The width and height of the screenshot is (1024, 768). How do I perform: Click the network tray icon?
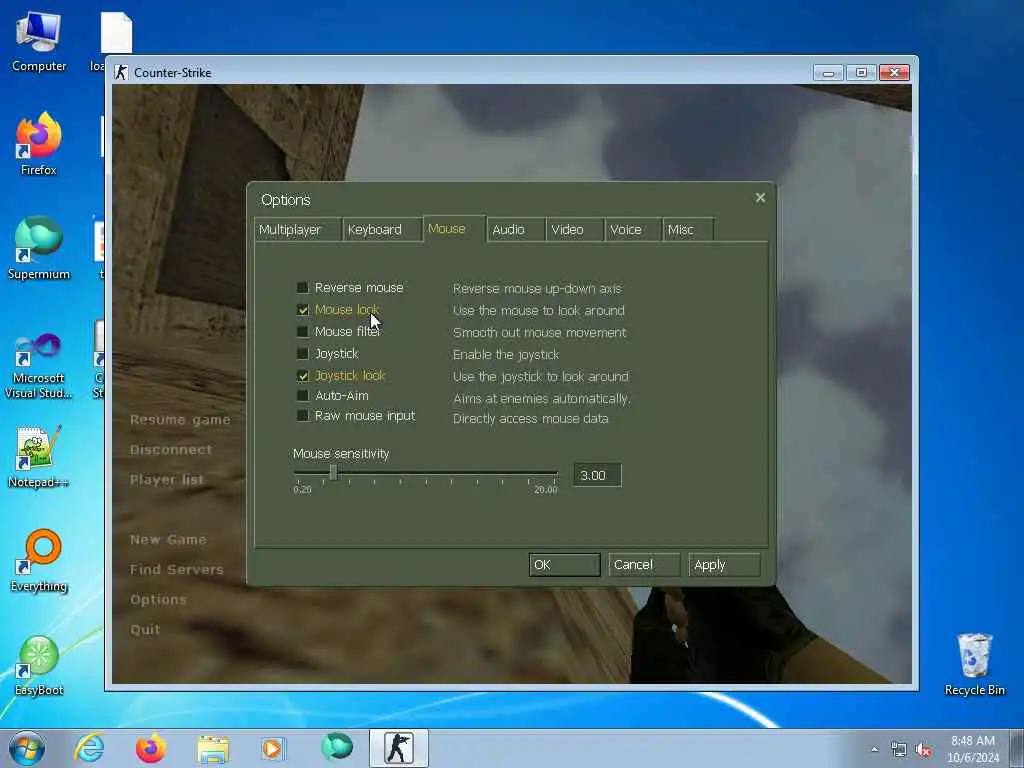(x=899, y=750)
